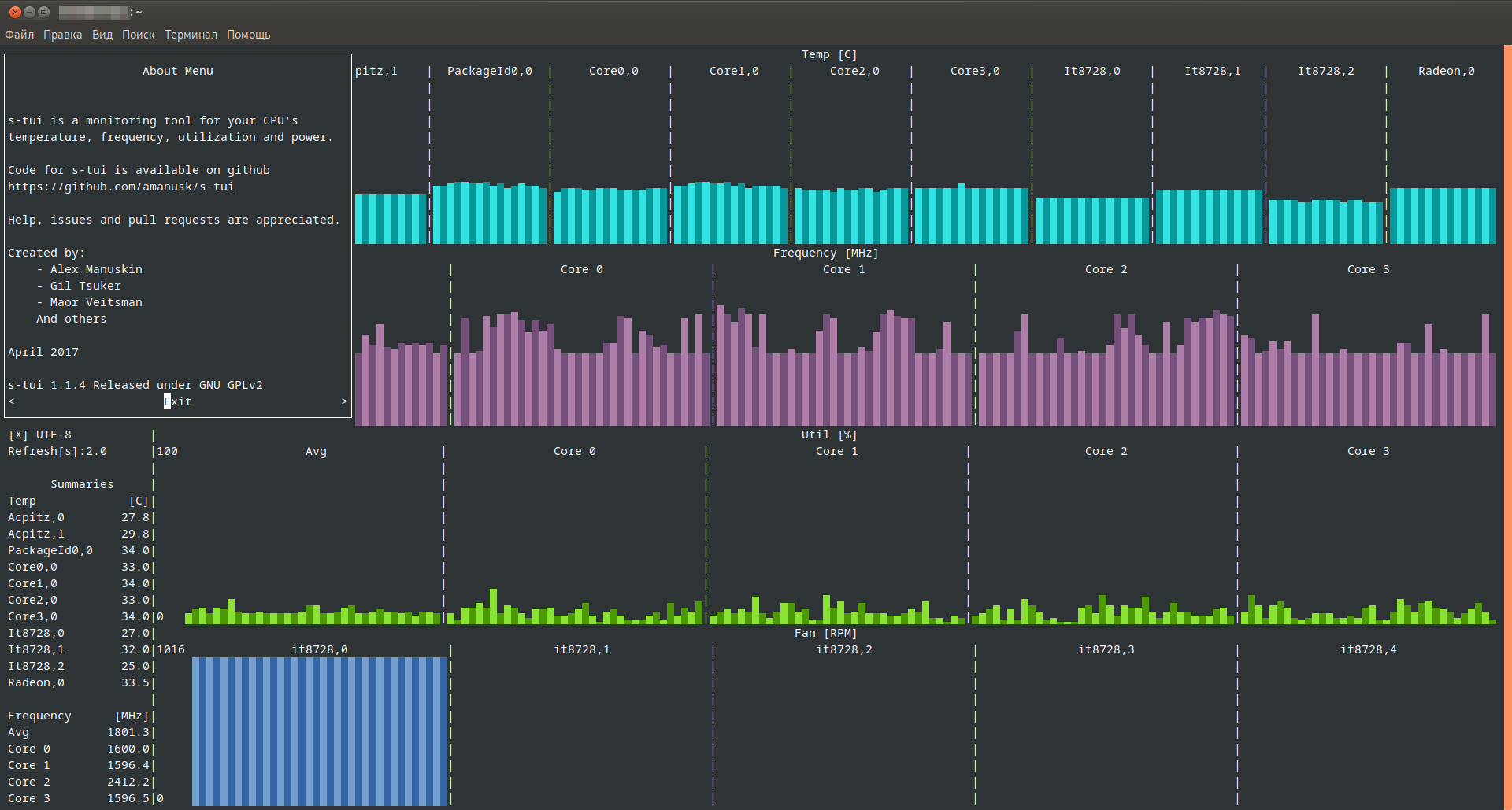Click the Radeon,0 temperature graph
Viewport: 1512px width, 810px height.
click(x=1442, y=215)
